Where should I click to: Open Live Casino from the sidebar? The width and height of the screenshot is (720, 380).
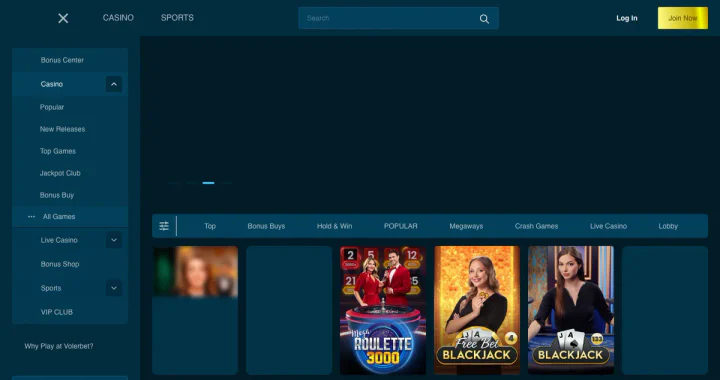point(59,240)
